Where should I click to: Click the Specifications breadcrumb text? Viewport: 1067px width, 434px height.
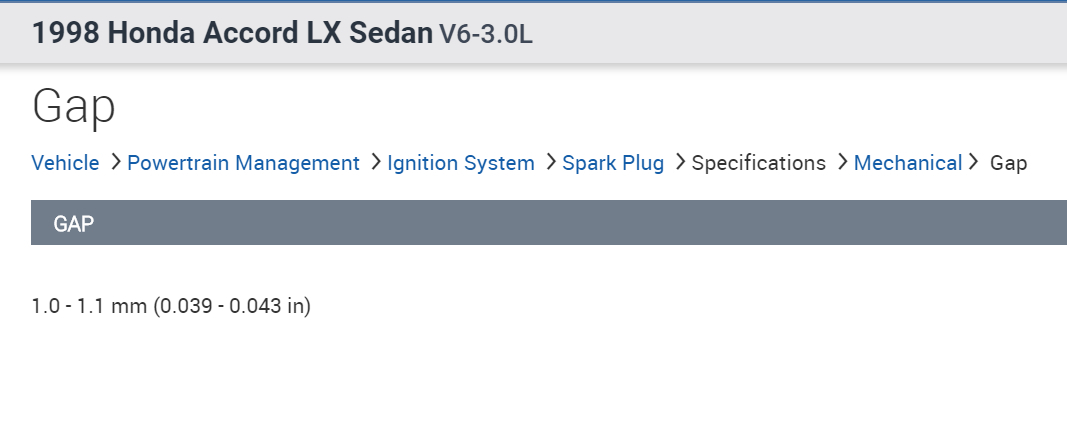point(758,163)
